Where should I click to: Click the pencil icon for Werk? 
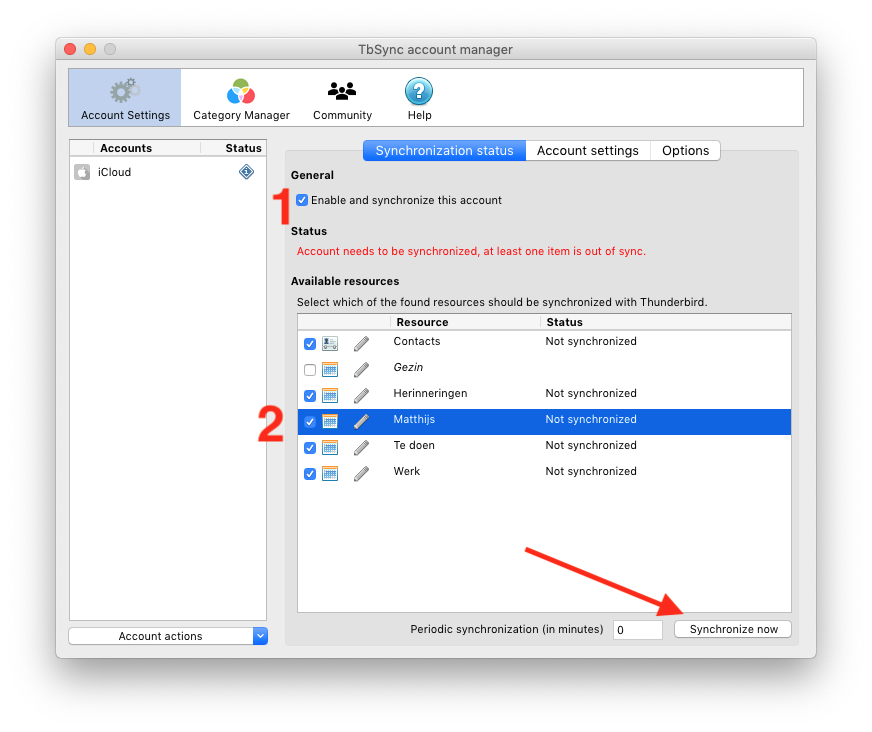tap(361, 473)
